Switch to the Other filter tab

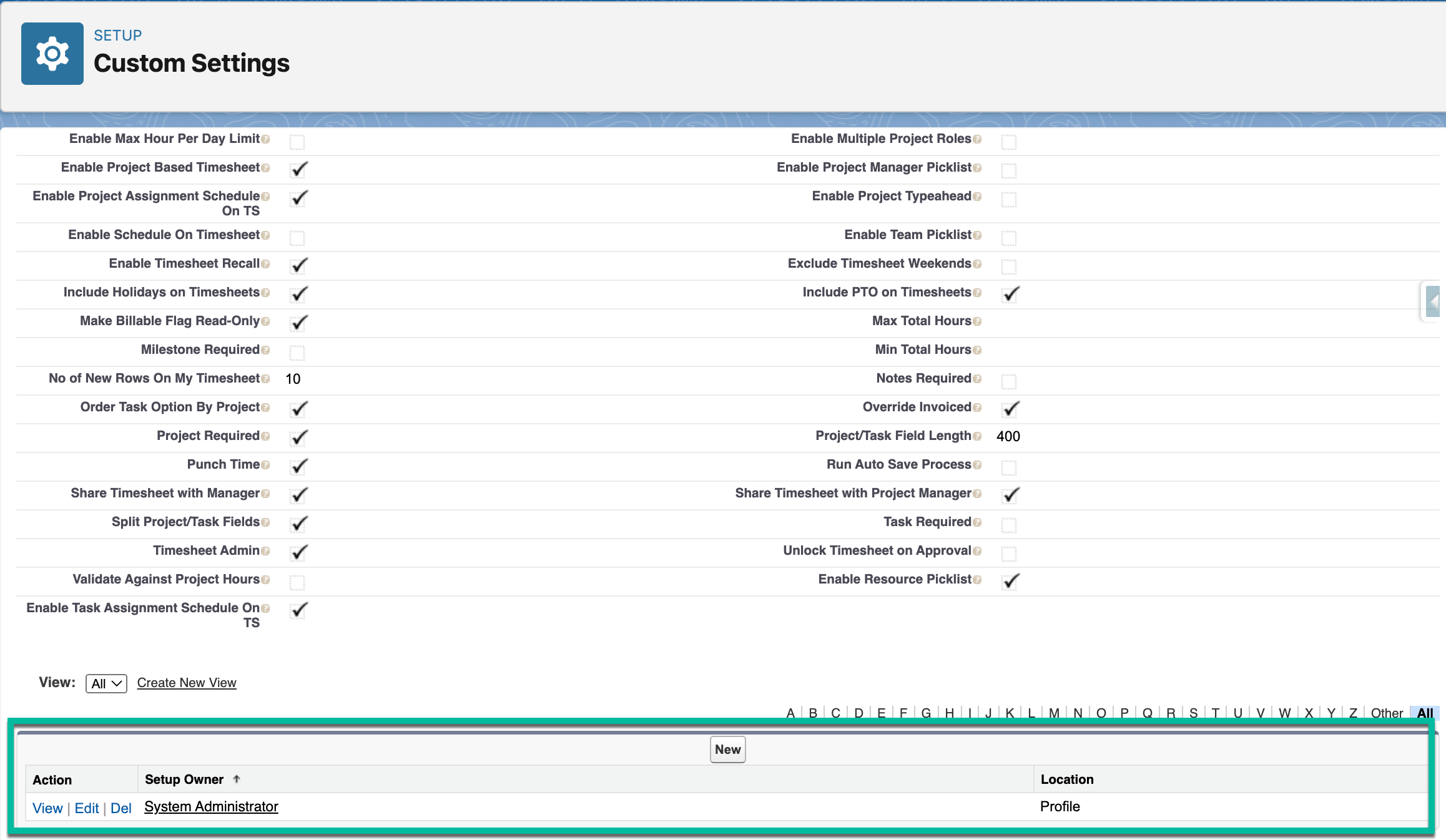(x=1386, y=713)
